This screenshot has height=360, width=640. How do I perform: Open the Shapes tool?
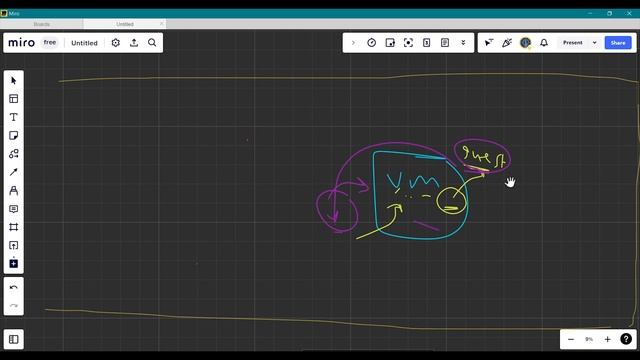tap(13, 154)
